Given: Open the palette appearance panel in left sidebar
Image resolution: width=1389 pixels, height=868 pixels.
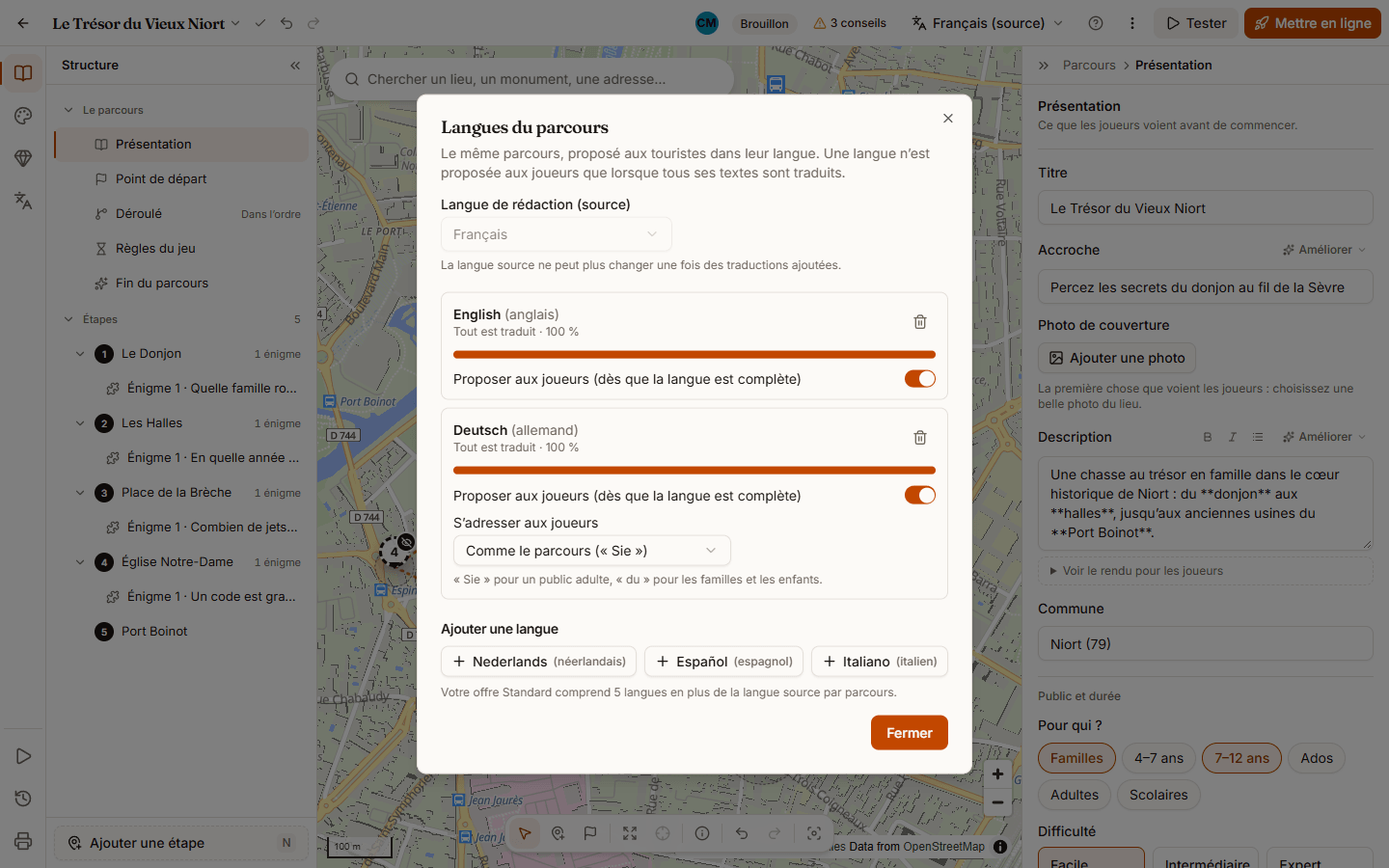Looking at the screenshot, I should 23,116.
